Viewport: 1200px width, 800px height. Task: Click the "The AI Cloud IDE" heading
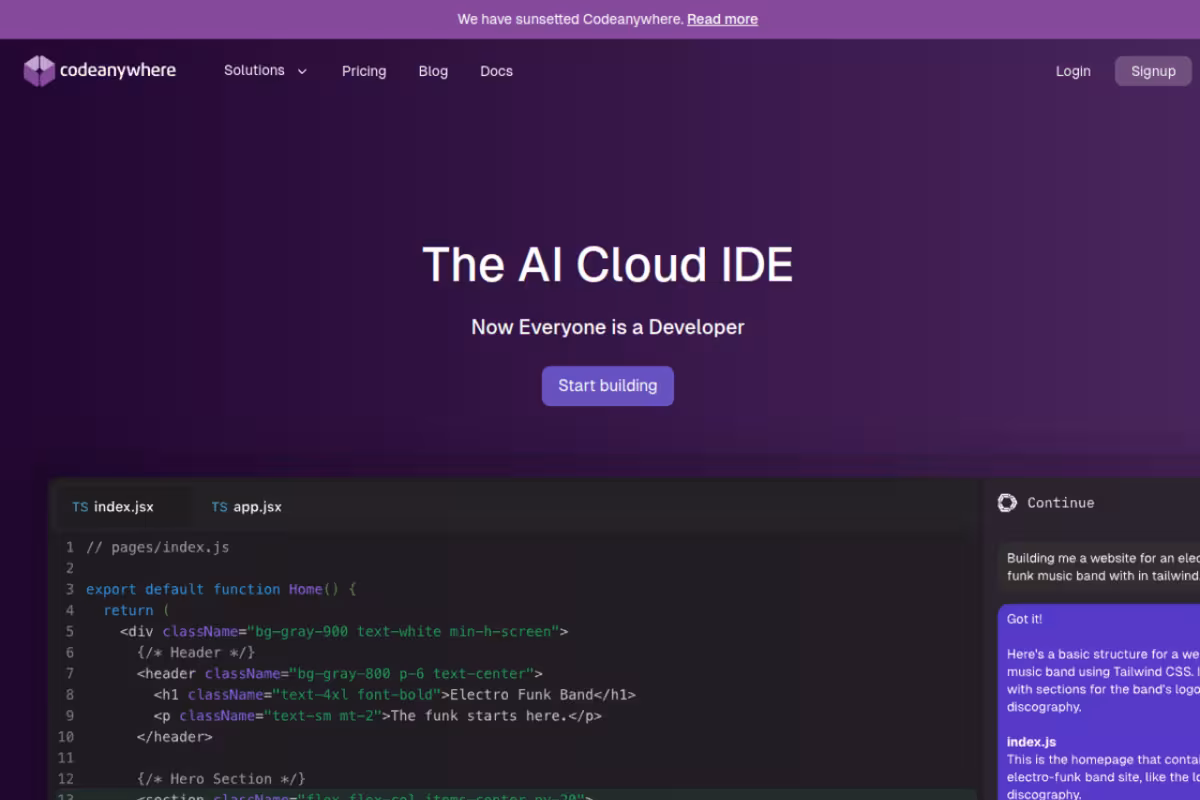[x=608, y=265]
